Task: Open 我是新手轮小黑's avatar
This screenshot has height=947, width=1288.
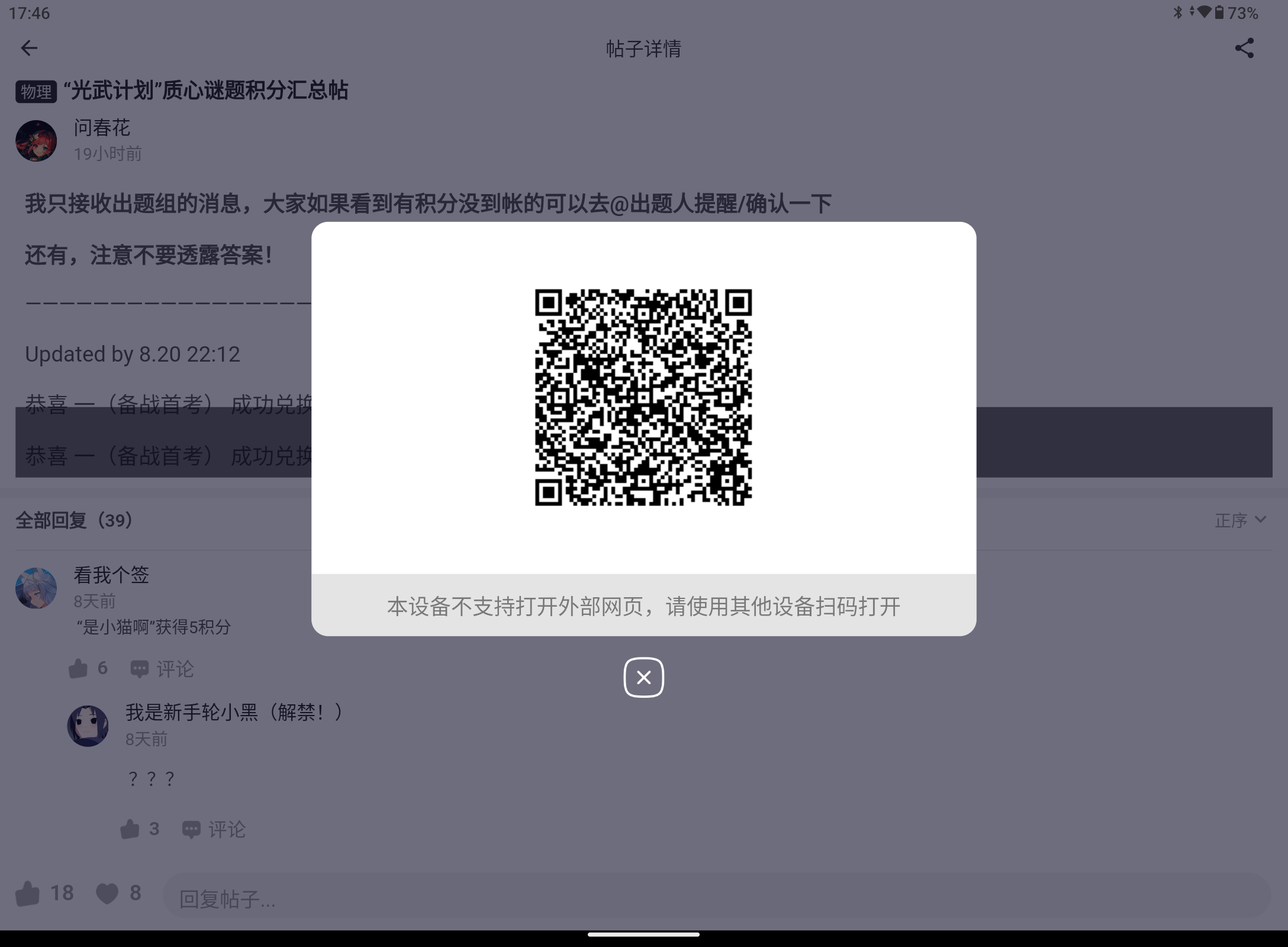Action: (x=88, y=726)
